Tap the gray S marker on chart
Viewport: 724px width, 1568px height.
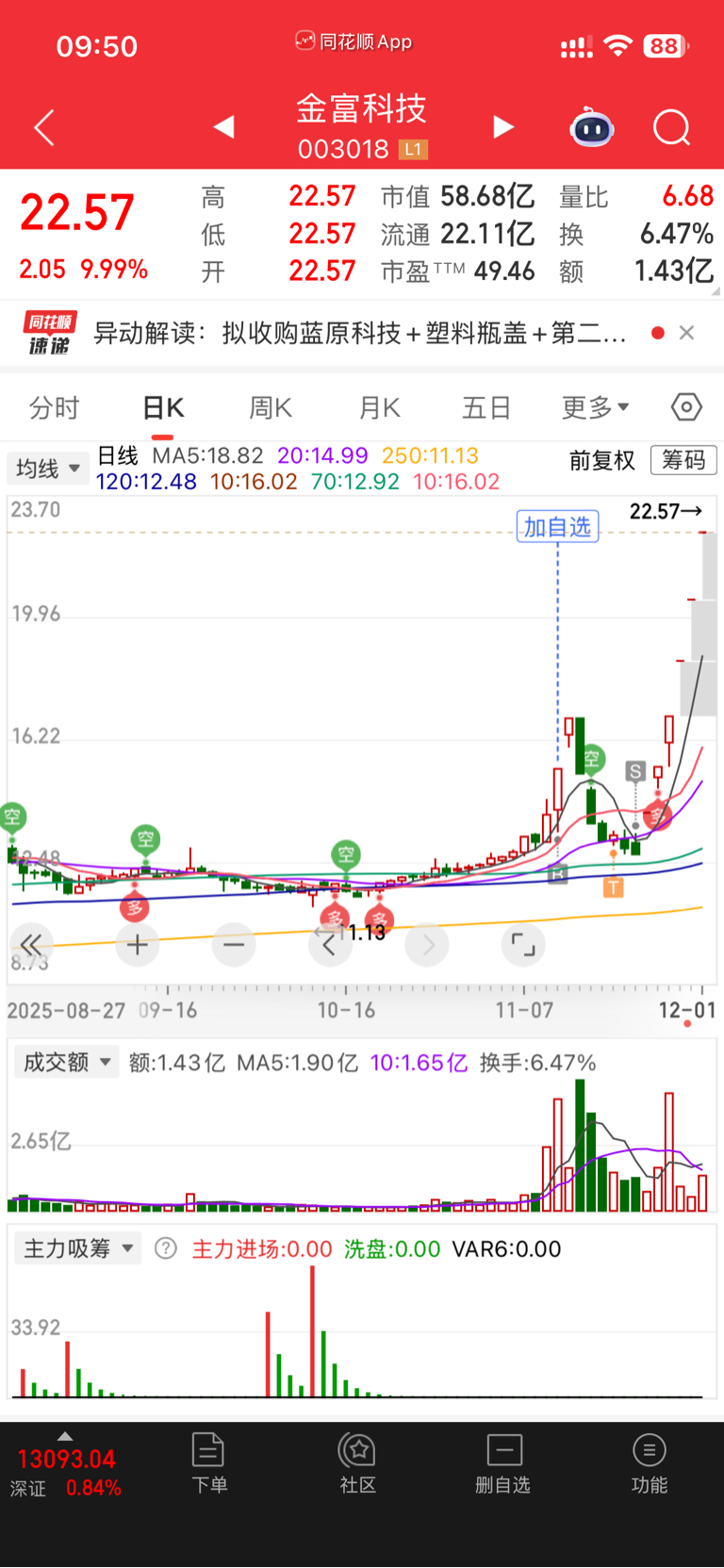635,772
